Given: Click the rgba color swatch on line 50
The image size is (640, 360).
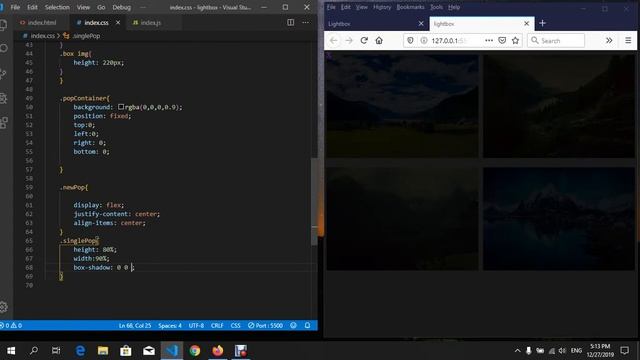Looking at the screenshot, I should [121, 107].
